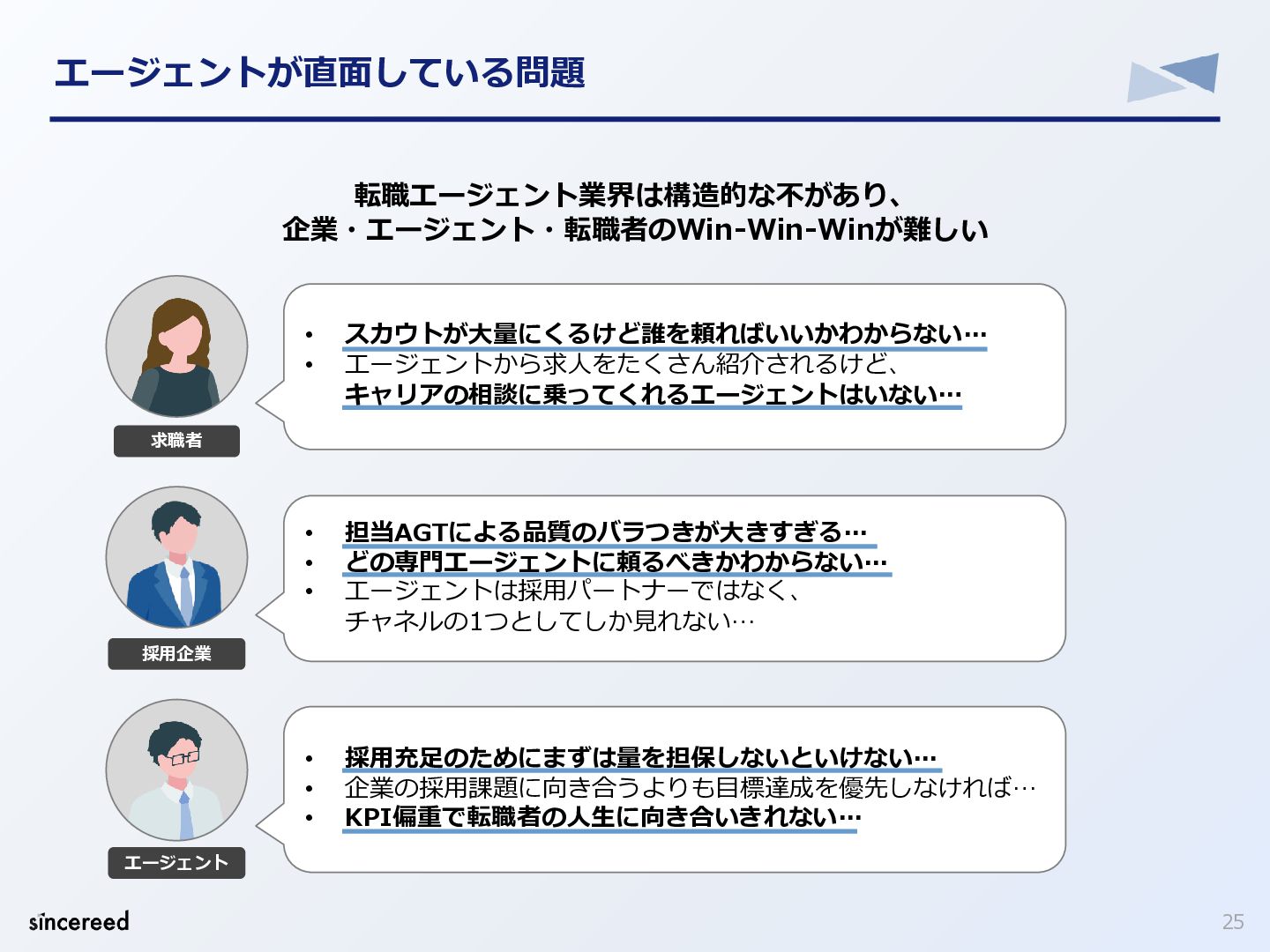Image resolution: width=1270 pixels, height=952 pixels.
Task: Click the line どの専門エージェントに頼るべきか
Action: click(616, 562)
